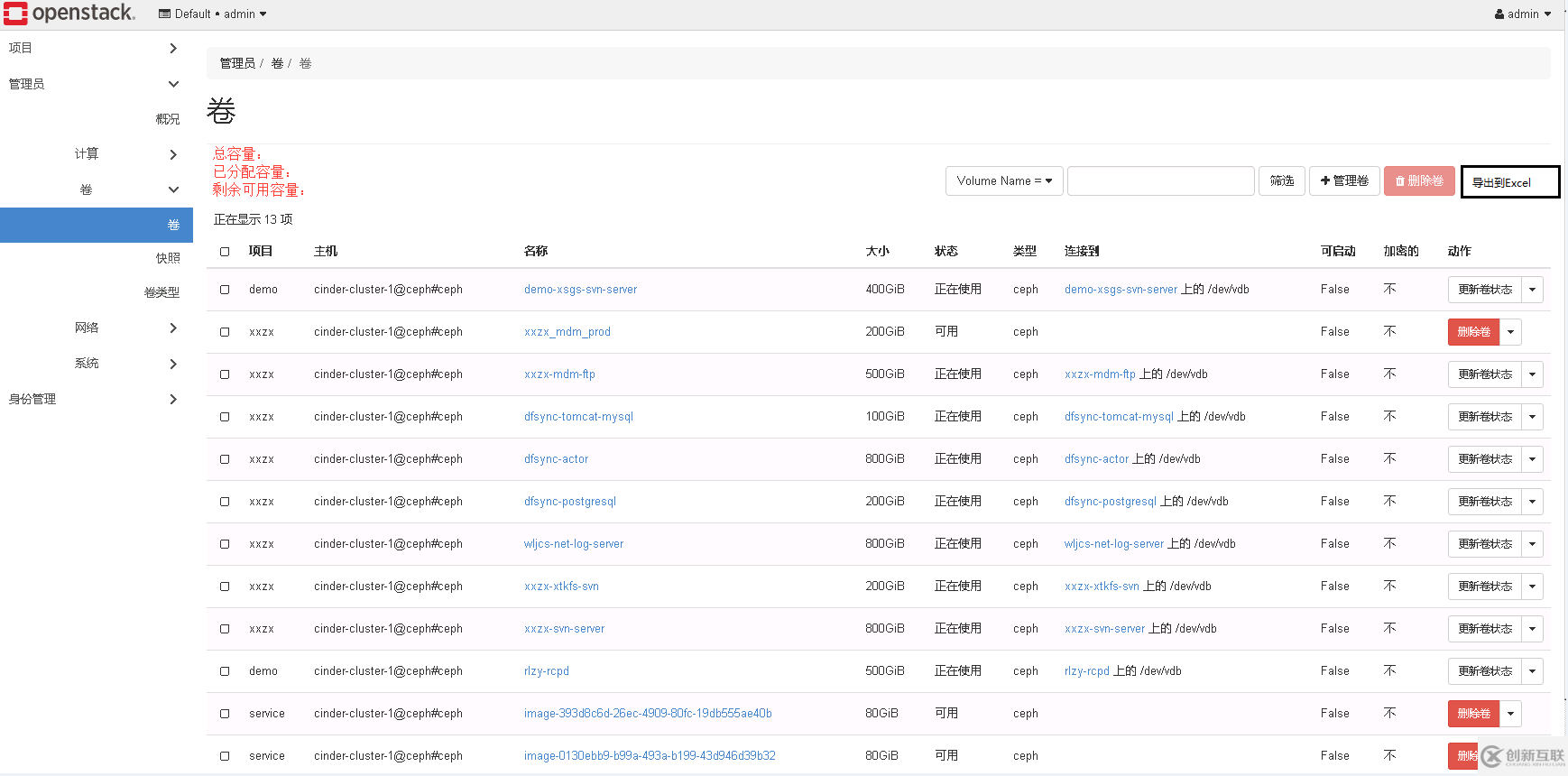
Task: Collapse the 管理员 sidebar section
Action: 93,84
